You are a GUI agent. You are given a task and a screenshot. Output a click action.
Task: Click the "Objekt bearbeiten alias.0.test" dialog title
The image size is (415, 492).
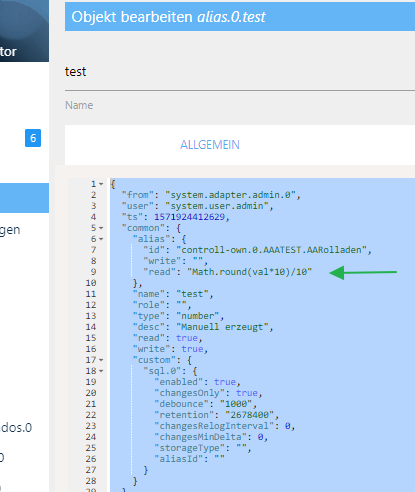pos(168,17)
